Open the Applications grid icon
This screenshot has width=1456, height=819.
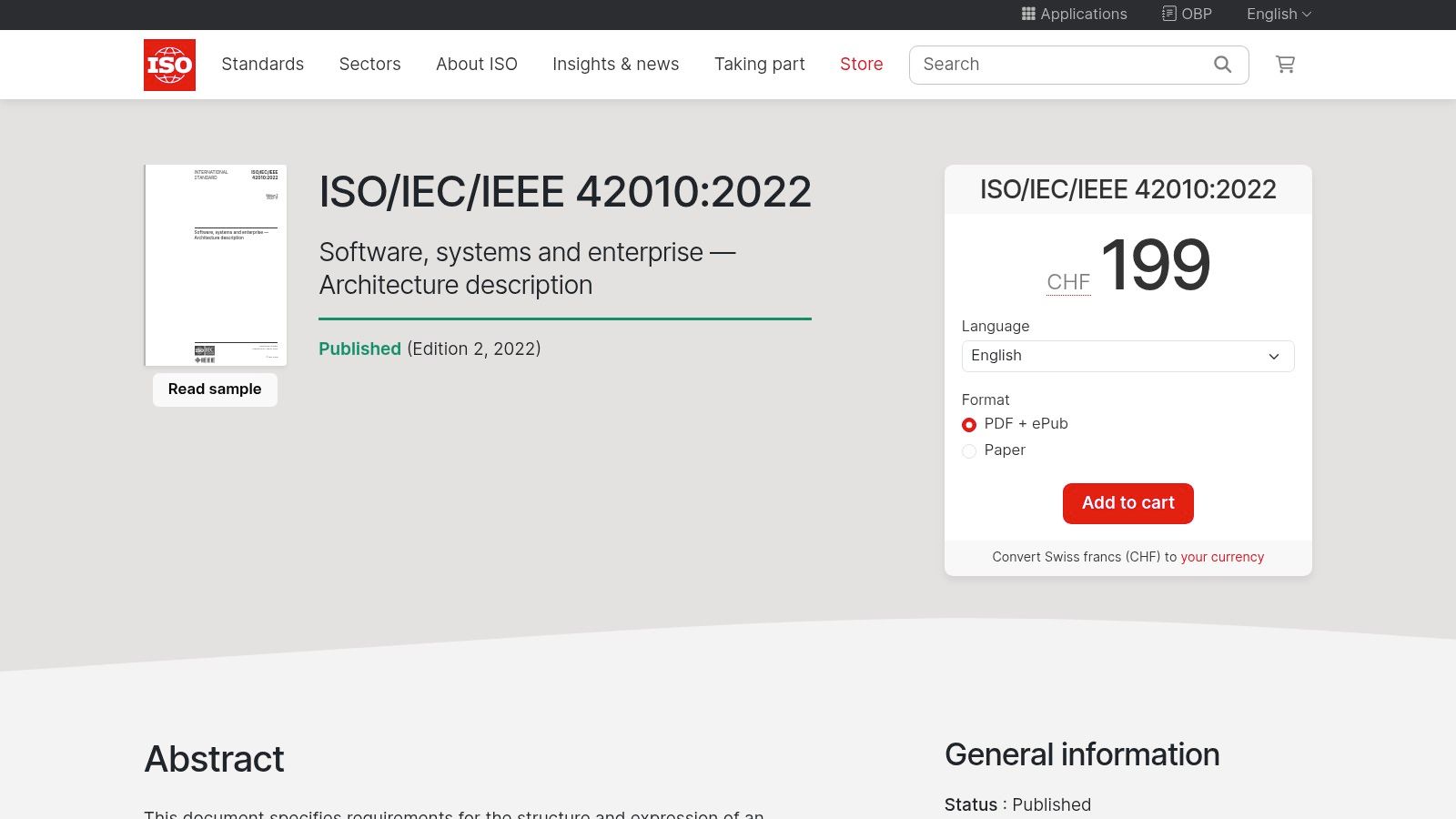pos(1028,14)
